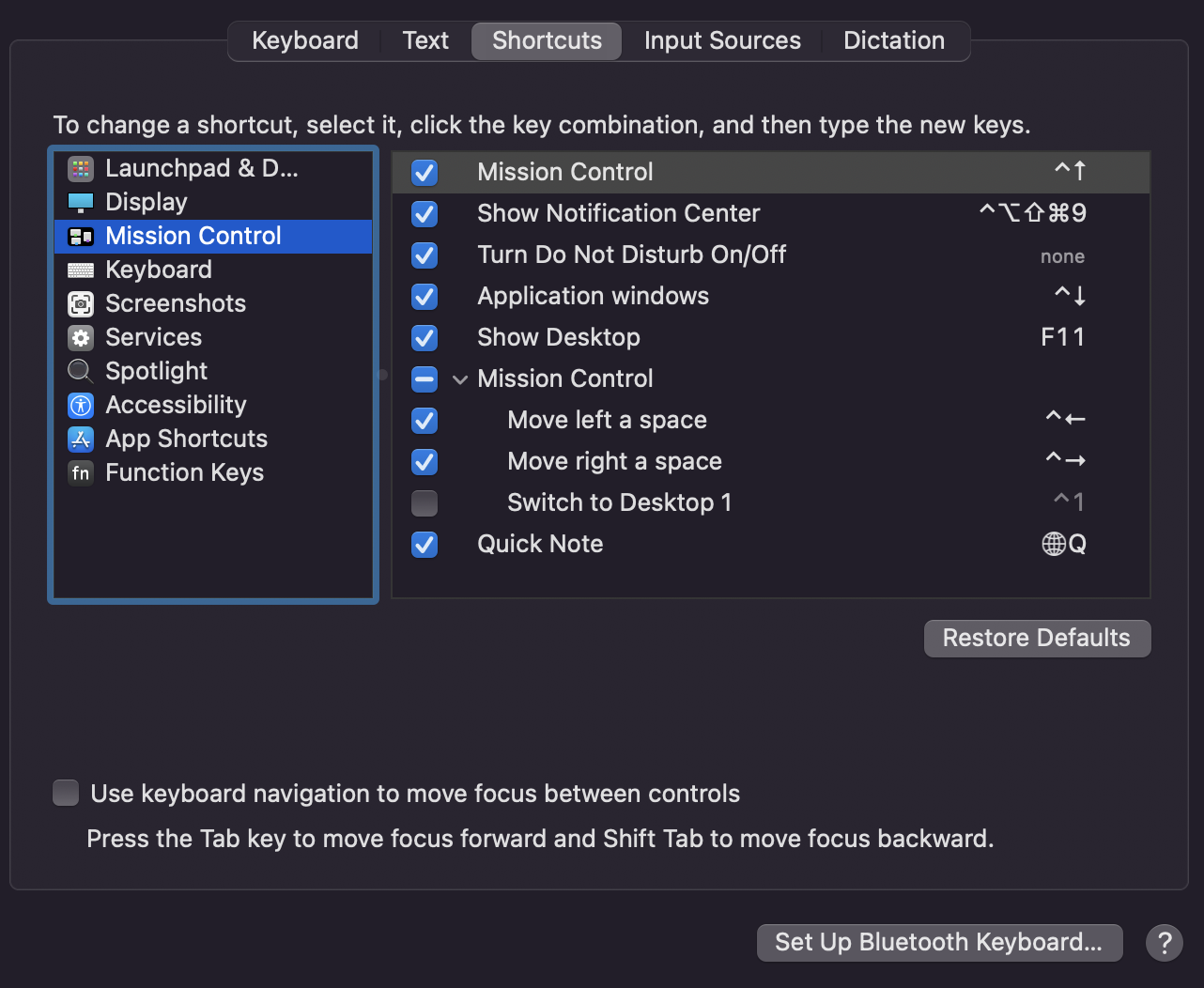Open Screenshots shortcuts via its icon
The image size is (1204, 988).
pyautogui.click(x=80, y=303)
